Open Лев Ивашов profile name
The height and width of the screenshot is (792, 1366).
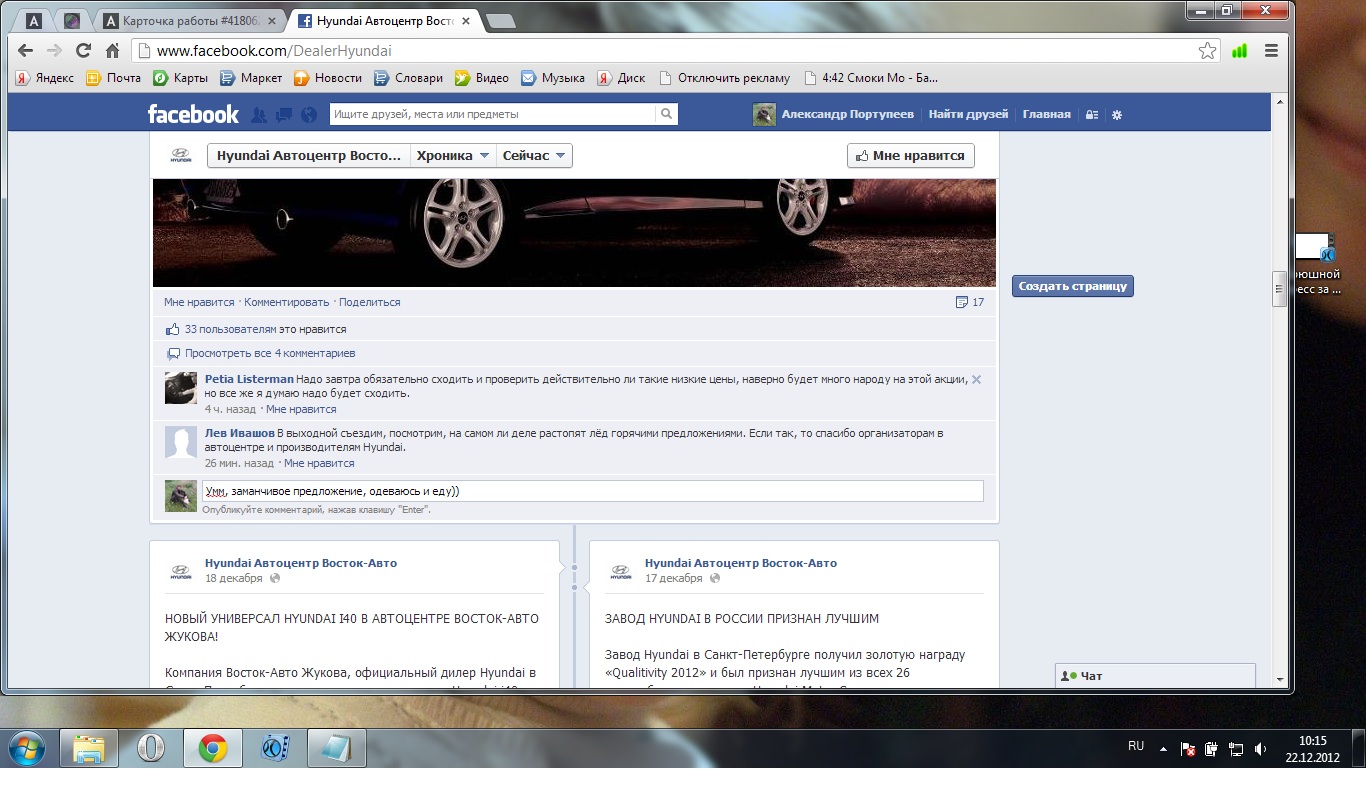(x=240, y=433)
